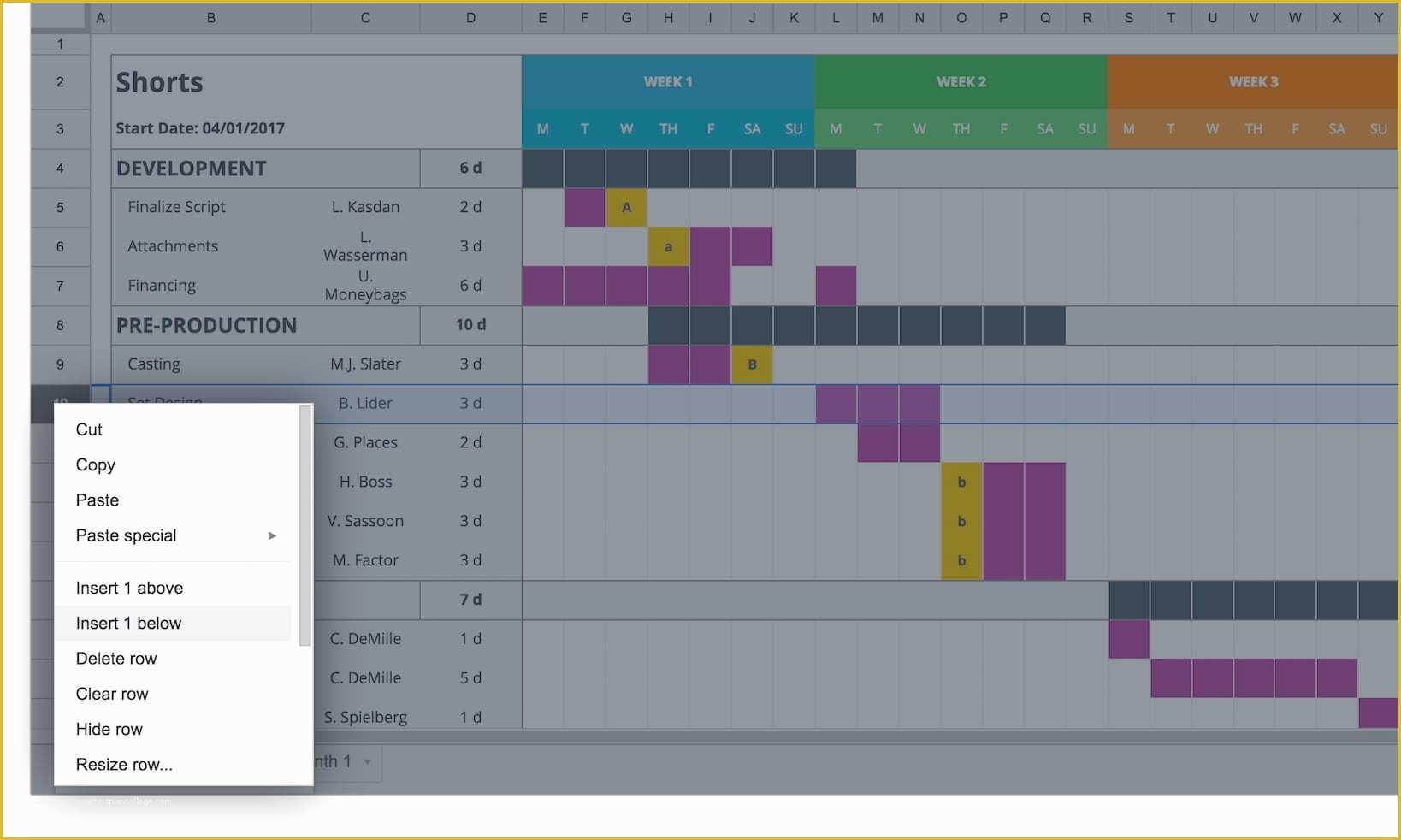Image resolution: width=1401 pixels, height=840 pixels.
Task: Select row 9 header
Action: pos(60,364)
